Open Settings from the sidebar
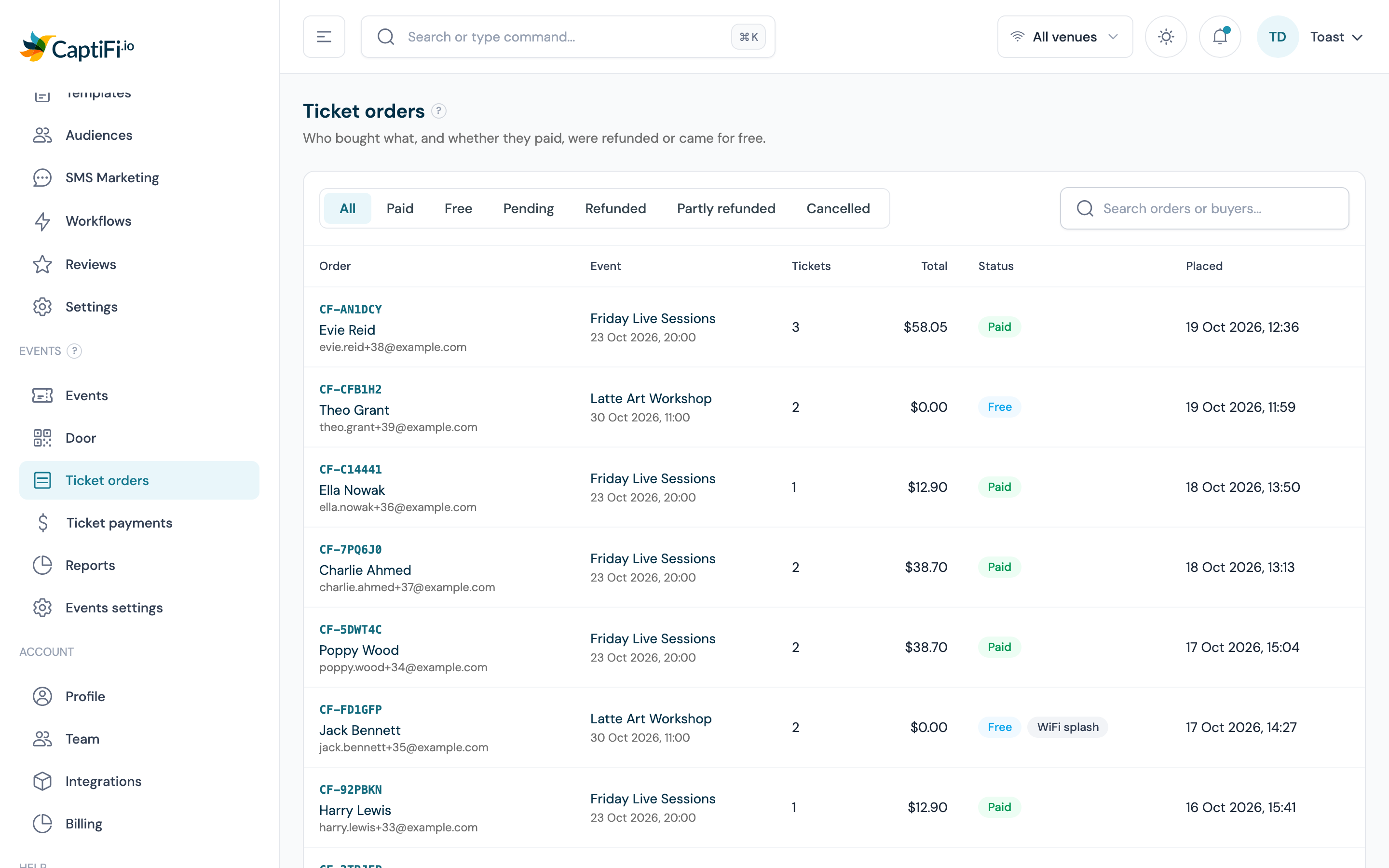1389x868 pixels. point(139,307)
